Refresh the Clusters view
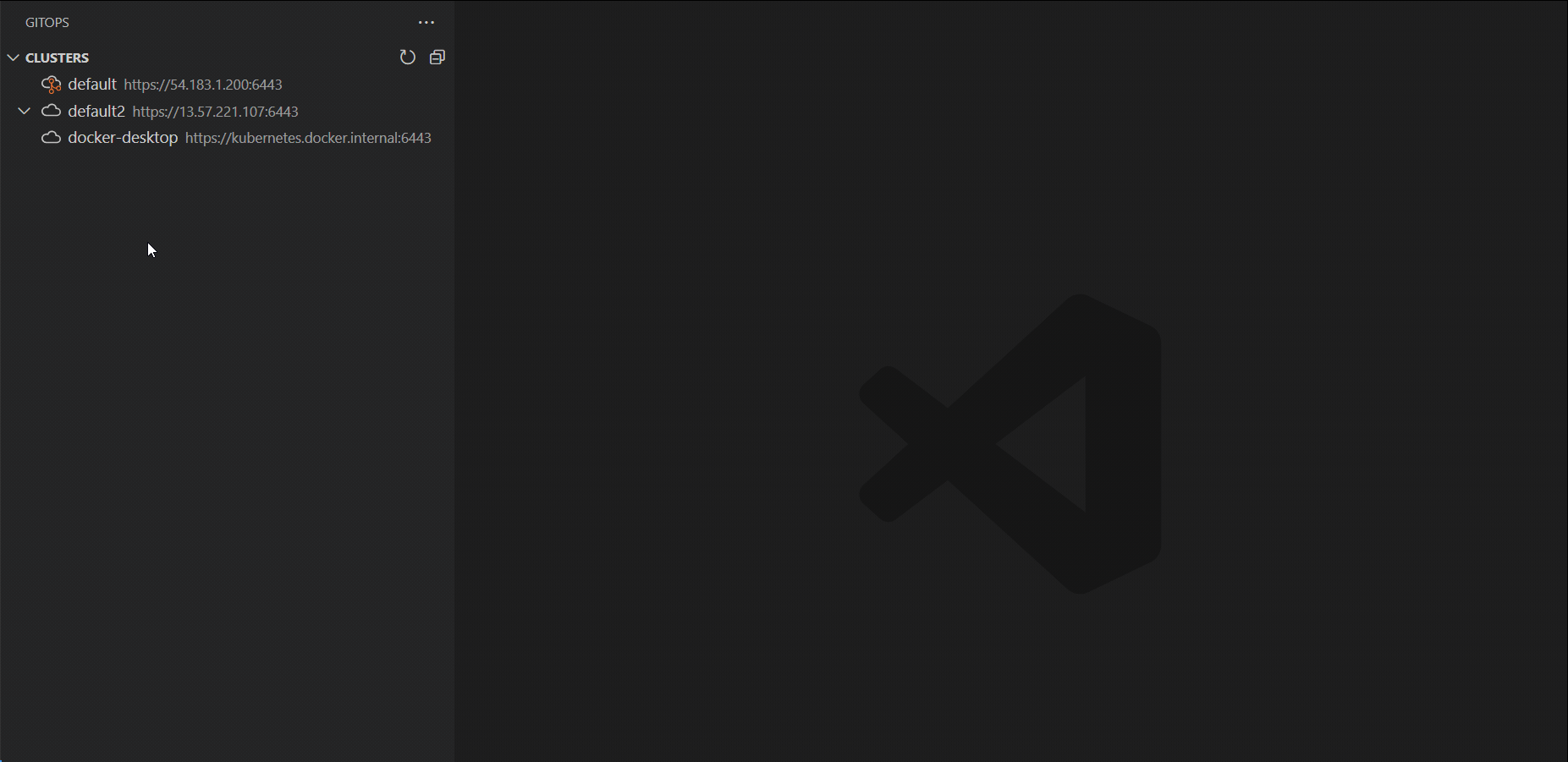1568x762 pixels. [x=408, y=58]
